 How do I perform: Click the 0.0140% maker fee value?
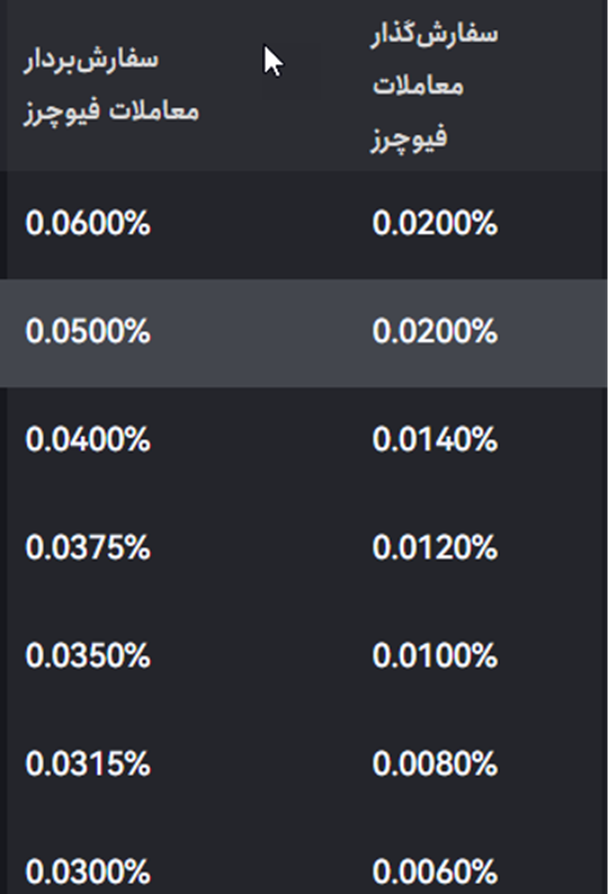coord(434,439)
